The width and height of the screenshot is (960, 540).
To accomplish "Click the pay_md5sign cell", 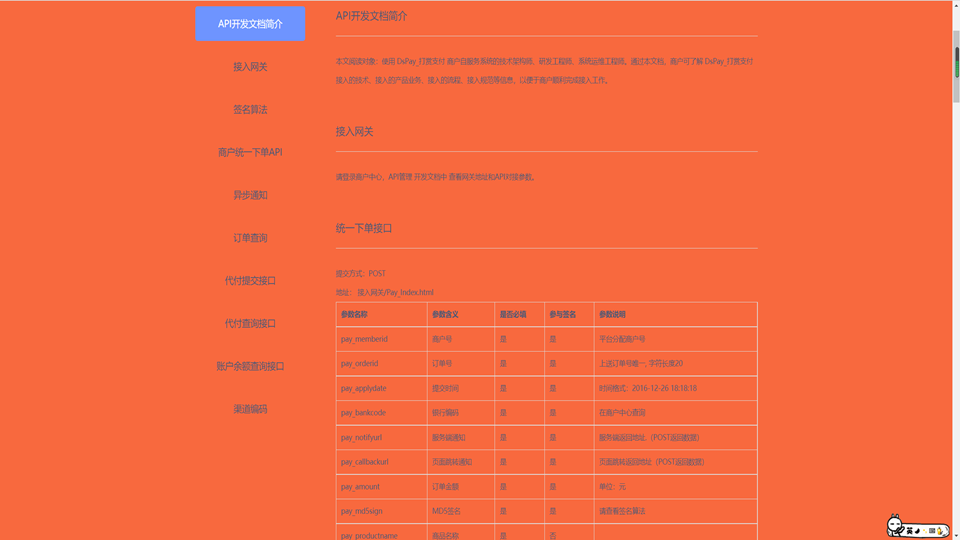I will (381, 511).
